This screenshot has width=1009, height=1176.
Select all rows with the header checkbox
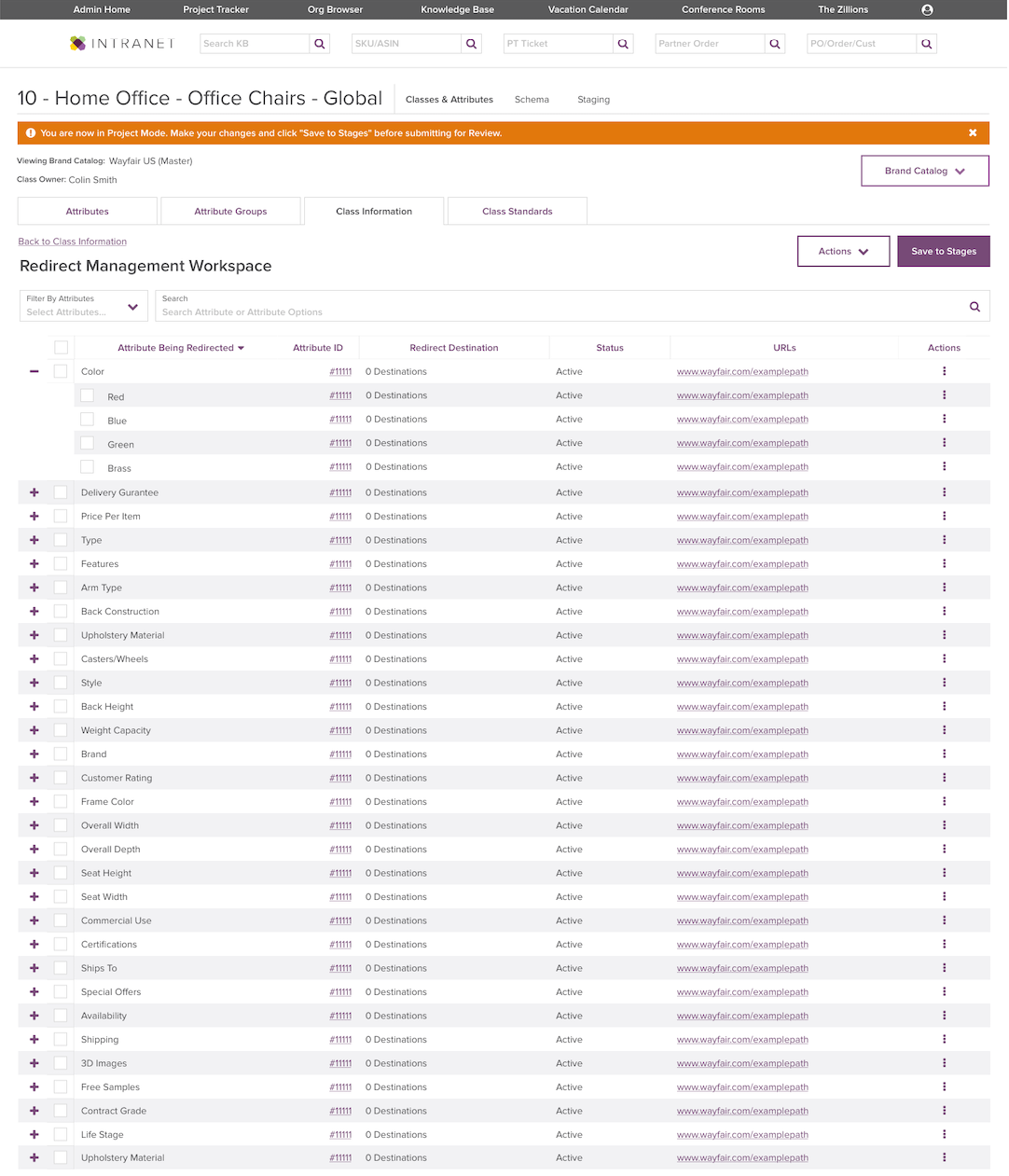pyautogui.click(x=61, y=348)
